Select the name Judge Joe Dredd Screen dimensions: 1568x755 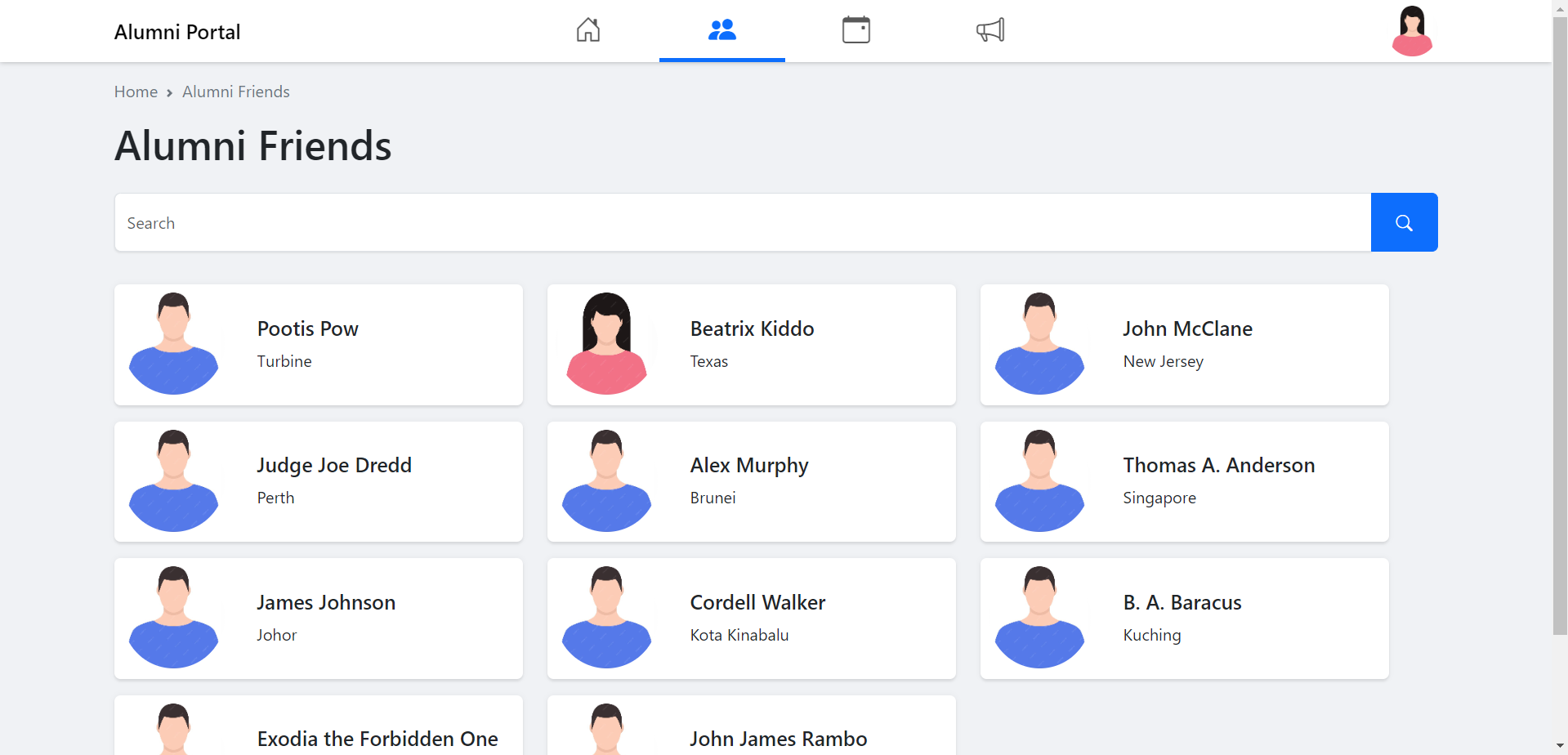pos(334,466)
